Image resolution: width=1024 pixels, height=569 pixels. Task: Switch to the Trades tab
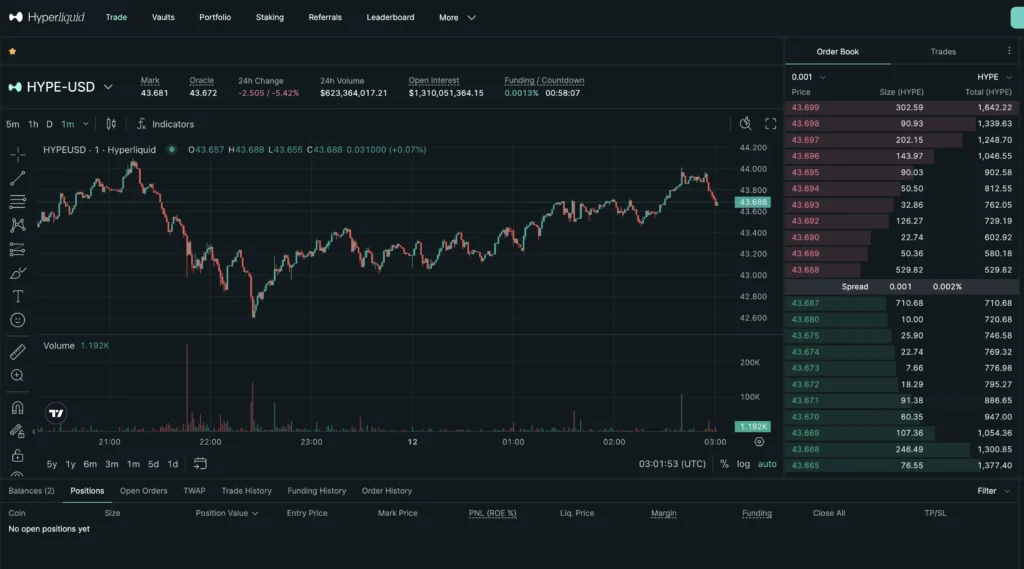tap(943, 52)
